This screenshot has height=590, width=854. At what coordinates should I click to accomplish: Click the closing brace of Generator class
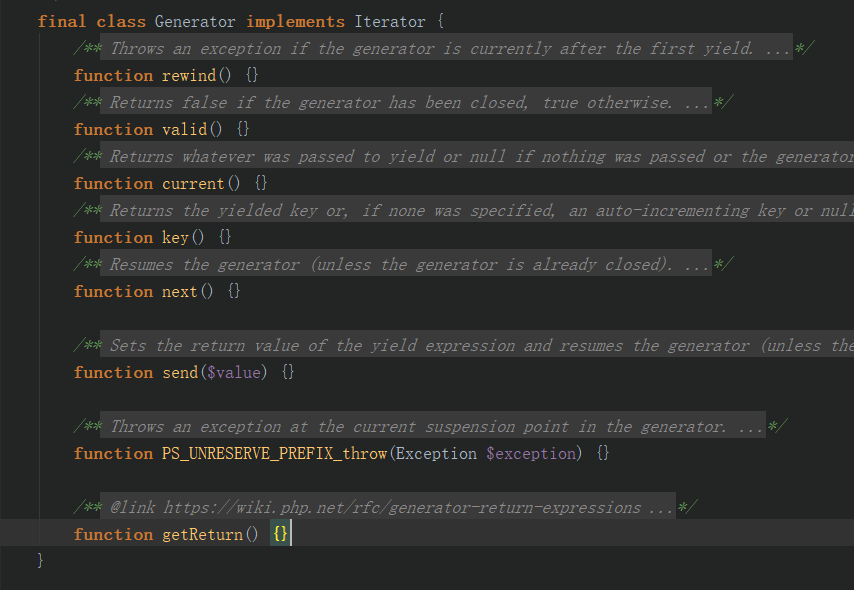pyautogui.click(x=40, y=560)
